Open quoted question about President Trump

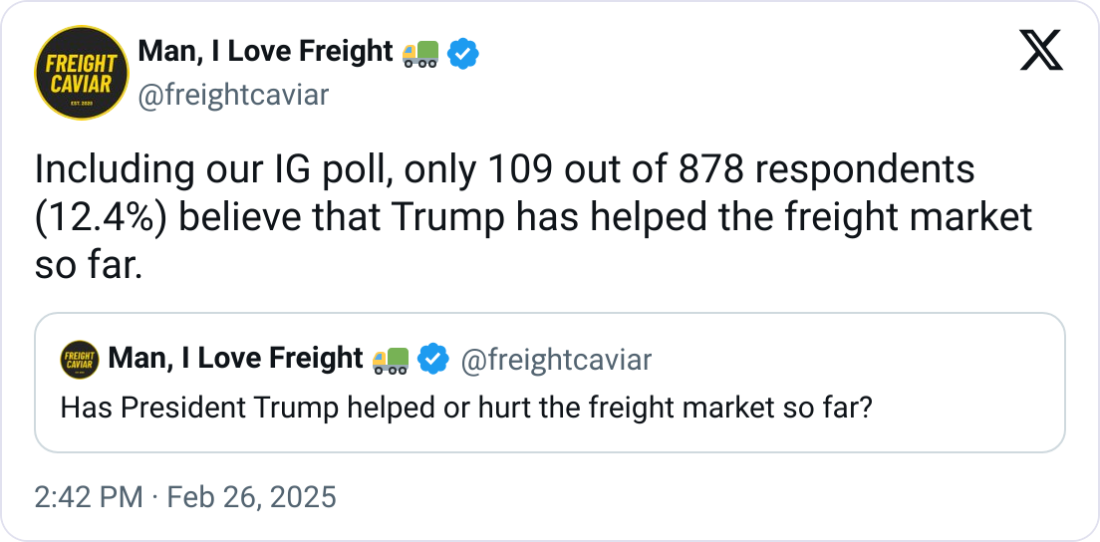coord(465,408)
